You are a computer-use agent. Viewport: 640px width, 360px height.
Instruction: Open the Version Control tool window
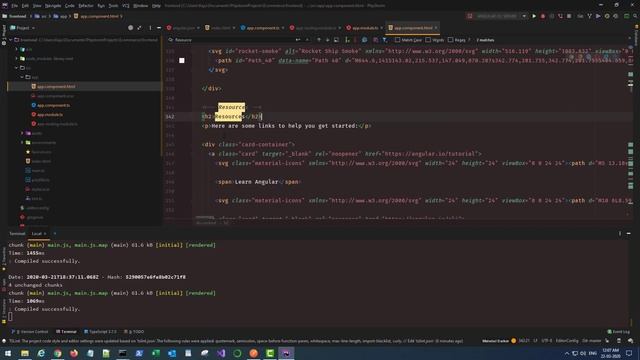[x=30, y=332]
